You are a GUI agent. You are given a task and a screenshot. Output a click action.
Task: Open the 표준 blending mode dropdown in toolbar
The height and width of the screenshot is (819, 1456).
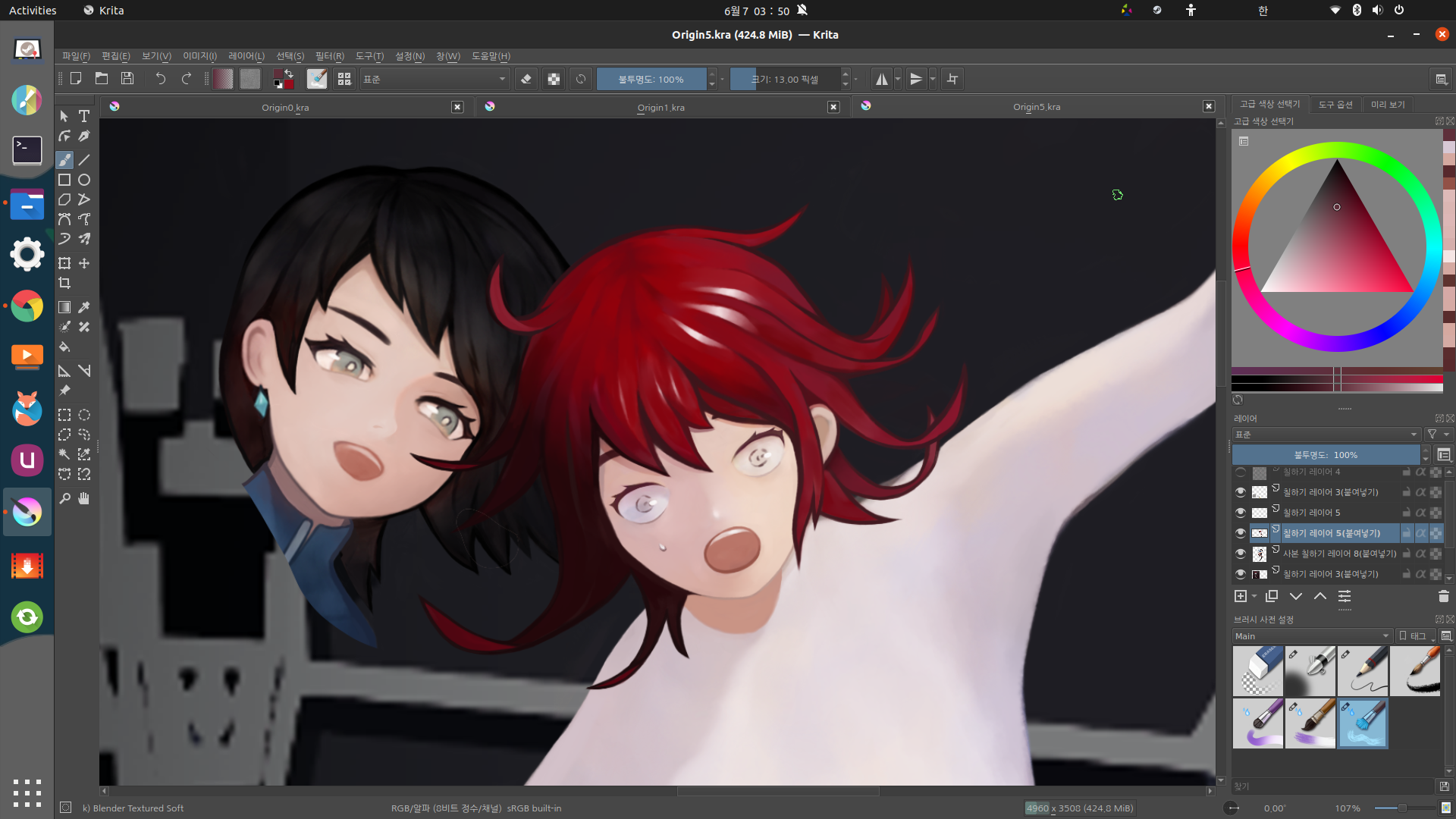434,79
